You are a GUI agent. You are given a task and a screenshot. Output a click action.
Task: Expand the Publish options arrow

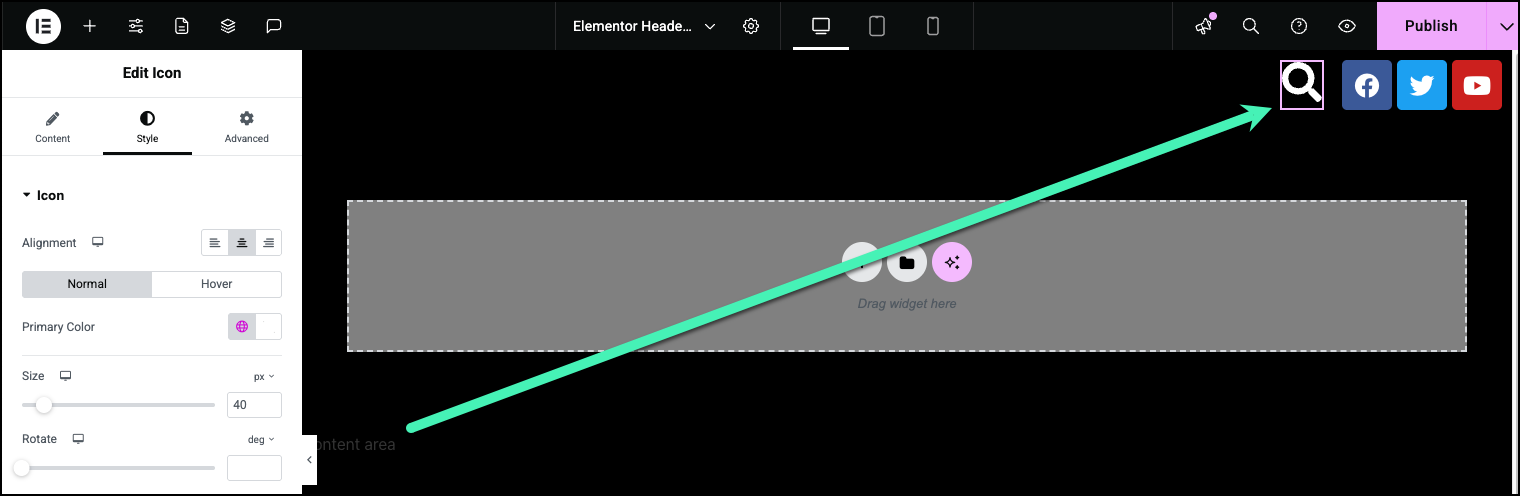tap(1505, 26)
